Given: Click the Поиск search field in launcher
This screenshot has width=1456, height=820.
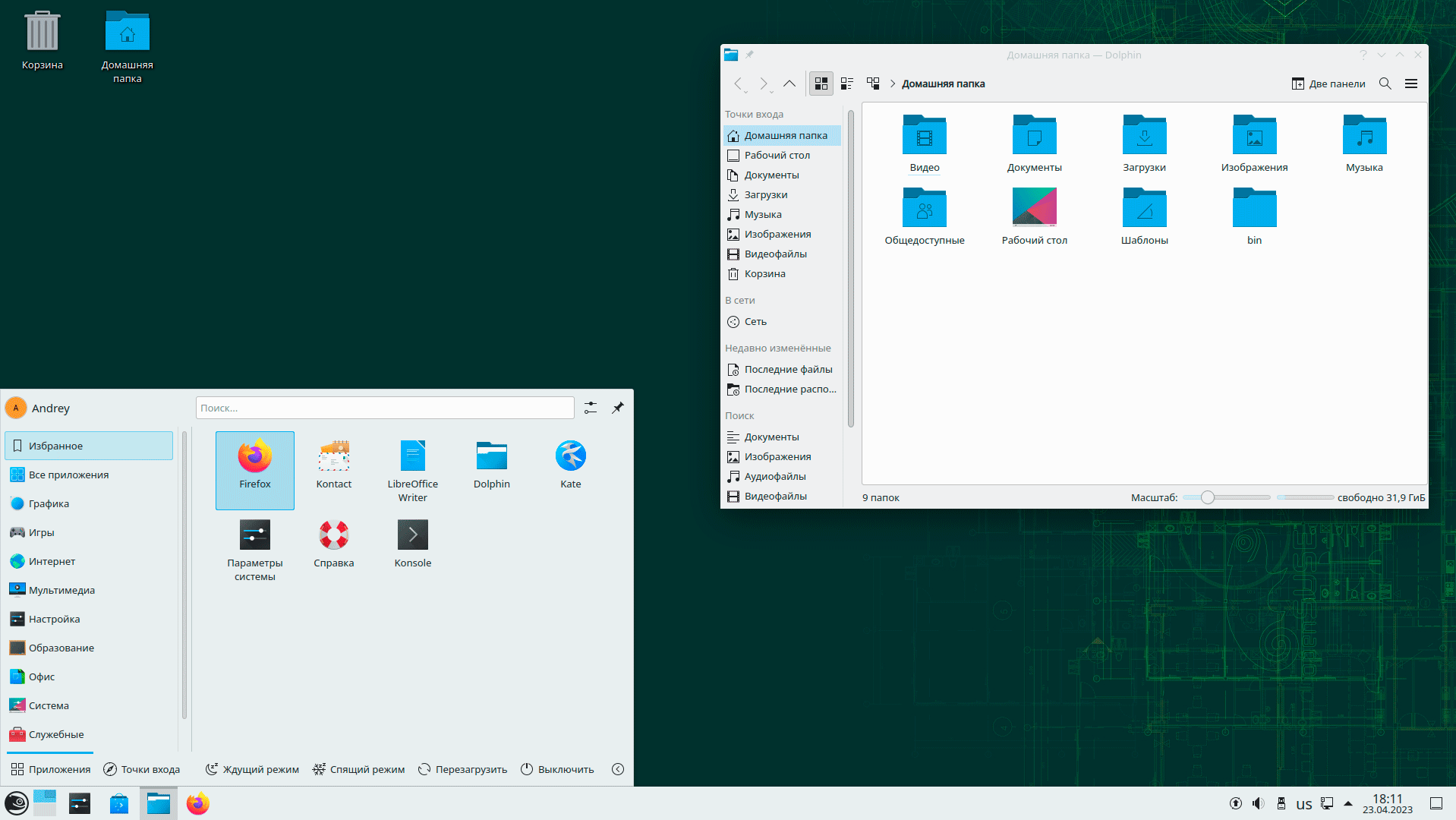Looking at the screenshot, I should (x=385, y=408).
